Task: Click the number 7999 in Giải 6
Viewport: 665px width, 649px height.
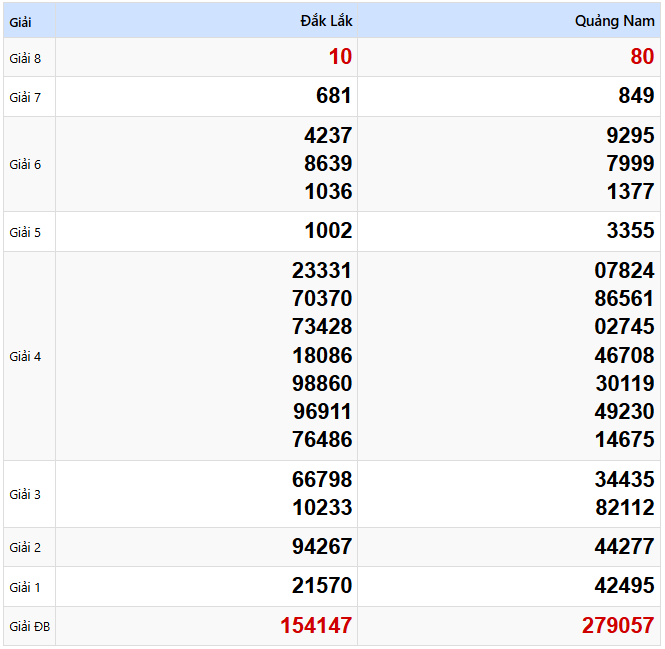Action: (x=630, y=164)
